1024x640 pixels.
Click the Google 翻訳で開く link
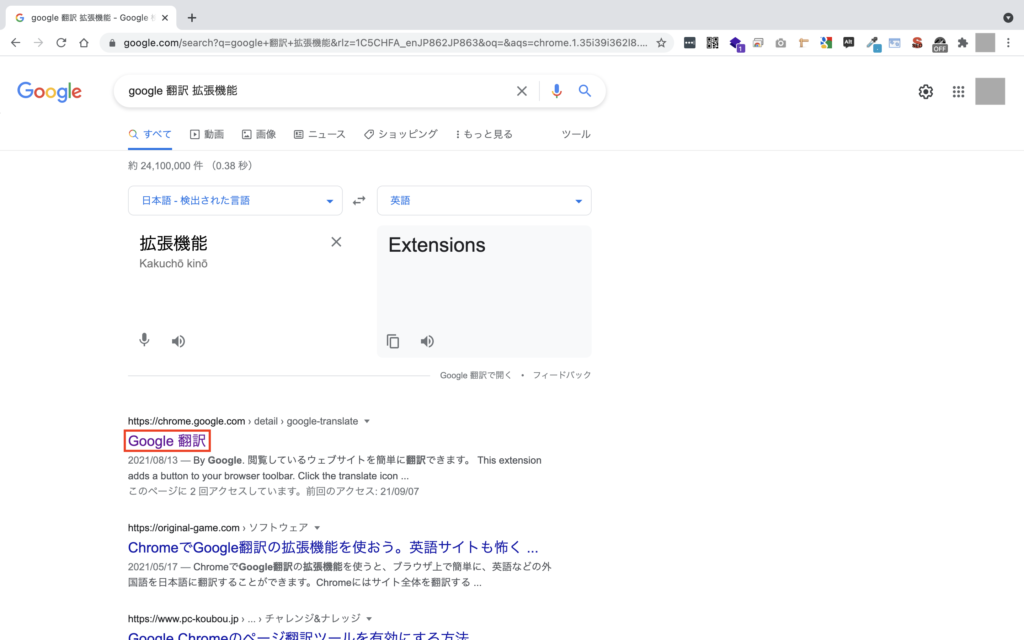pyautogui.click(x=475, y=376)
